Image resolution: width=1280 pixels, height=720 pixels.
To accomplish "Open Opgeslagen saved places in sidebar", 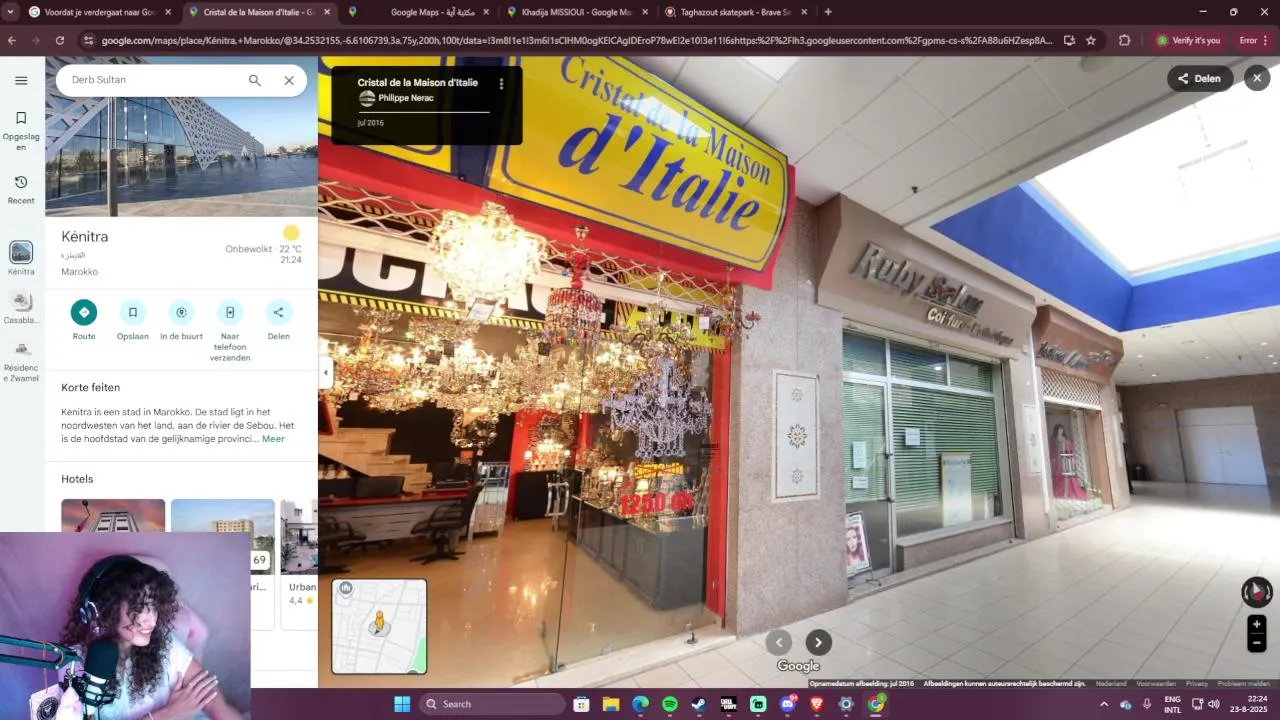I will (x=21, y=131).
